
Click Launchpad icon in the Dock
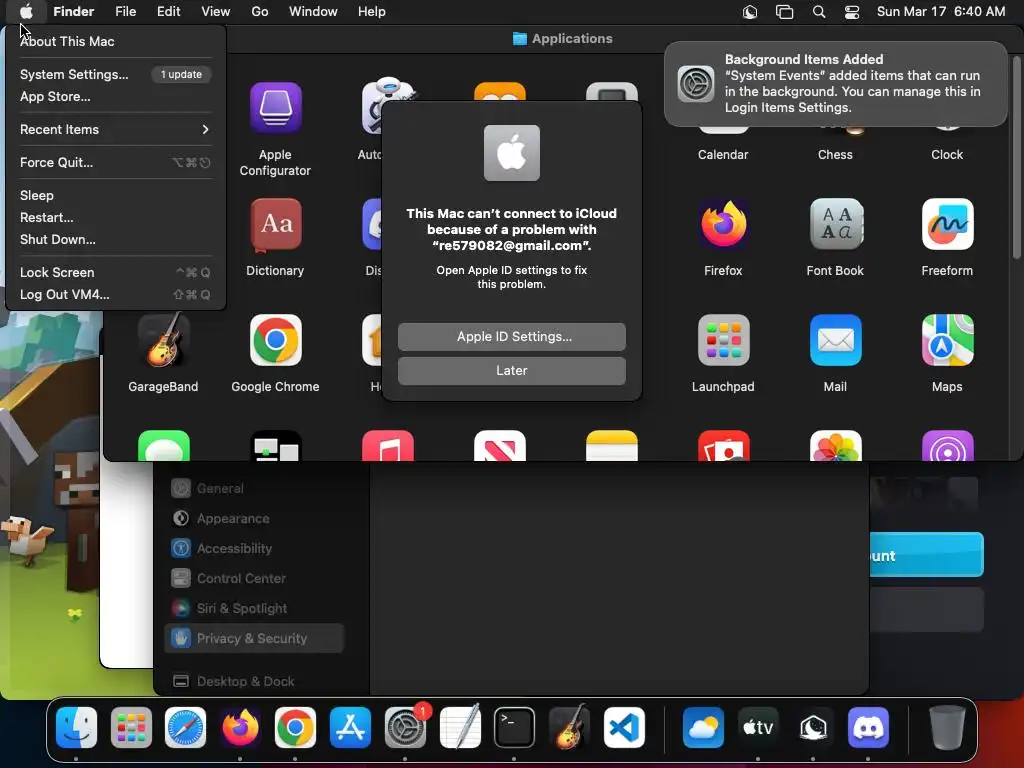coord(131,727)
